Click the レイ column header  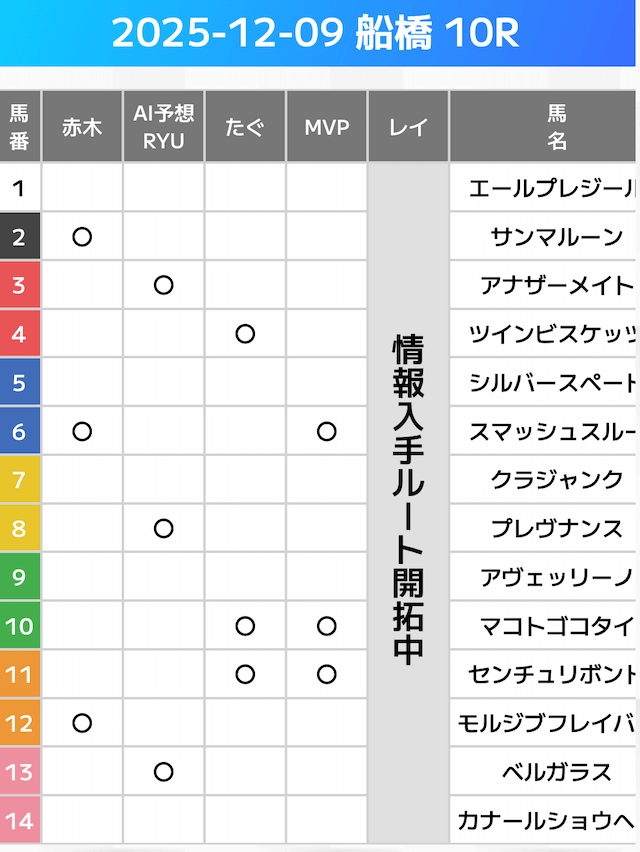[x=408, y=127]
